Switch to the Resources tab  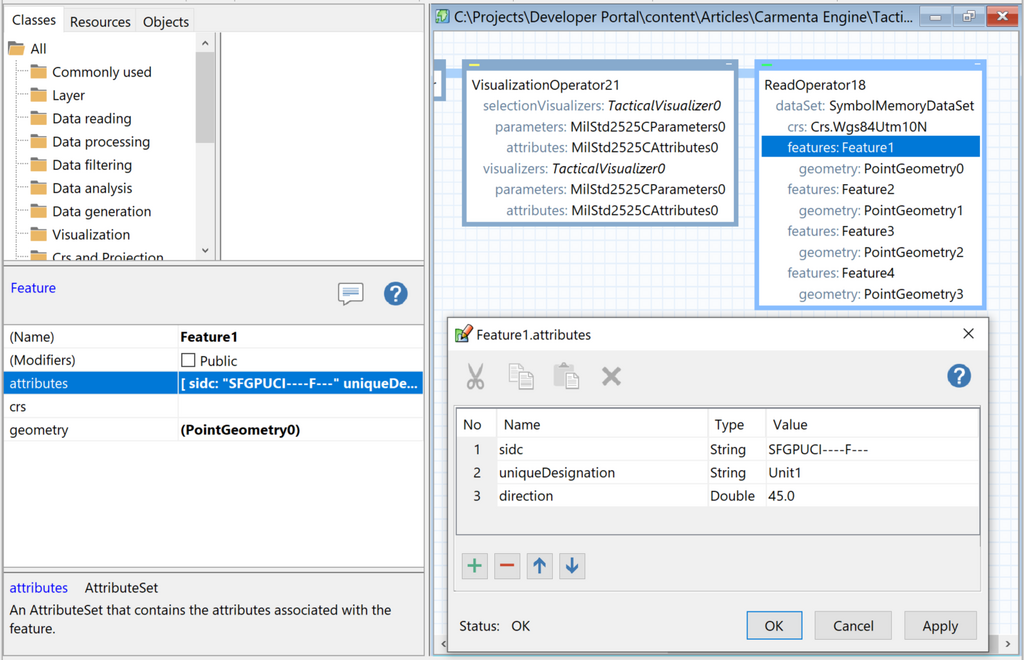coord(100,22)
